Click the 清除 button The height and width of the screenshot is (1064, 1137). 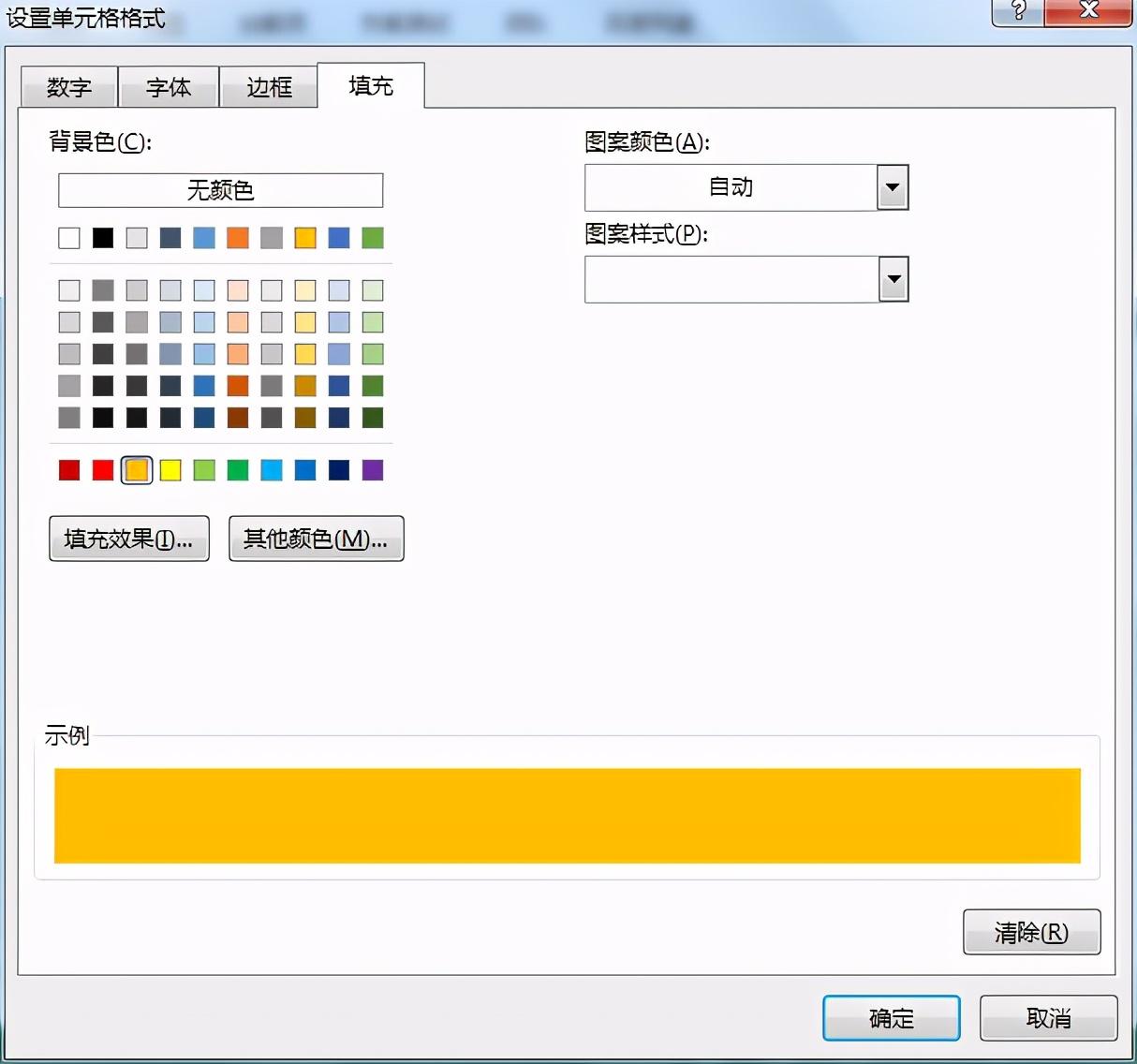pyautogui.click(x=1031, y=932)
